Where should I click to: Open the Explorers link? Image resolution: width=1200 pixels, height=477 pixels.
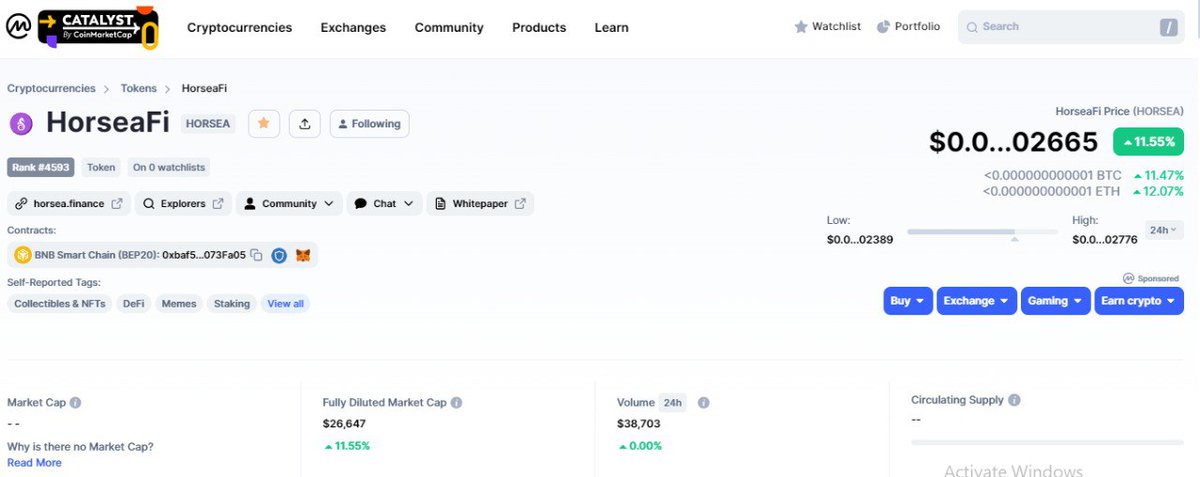point(183,204)
